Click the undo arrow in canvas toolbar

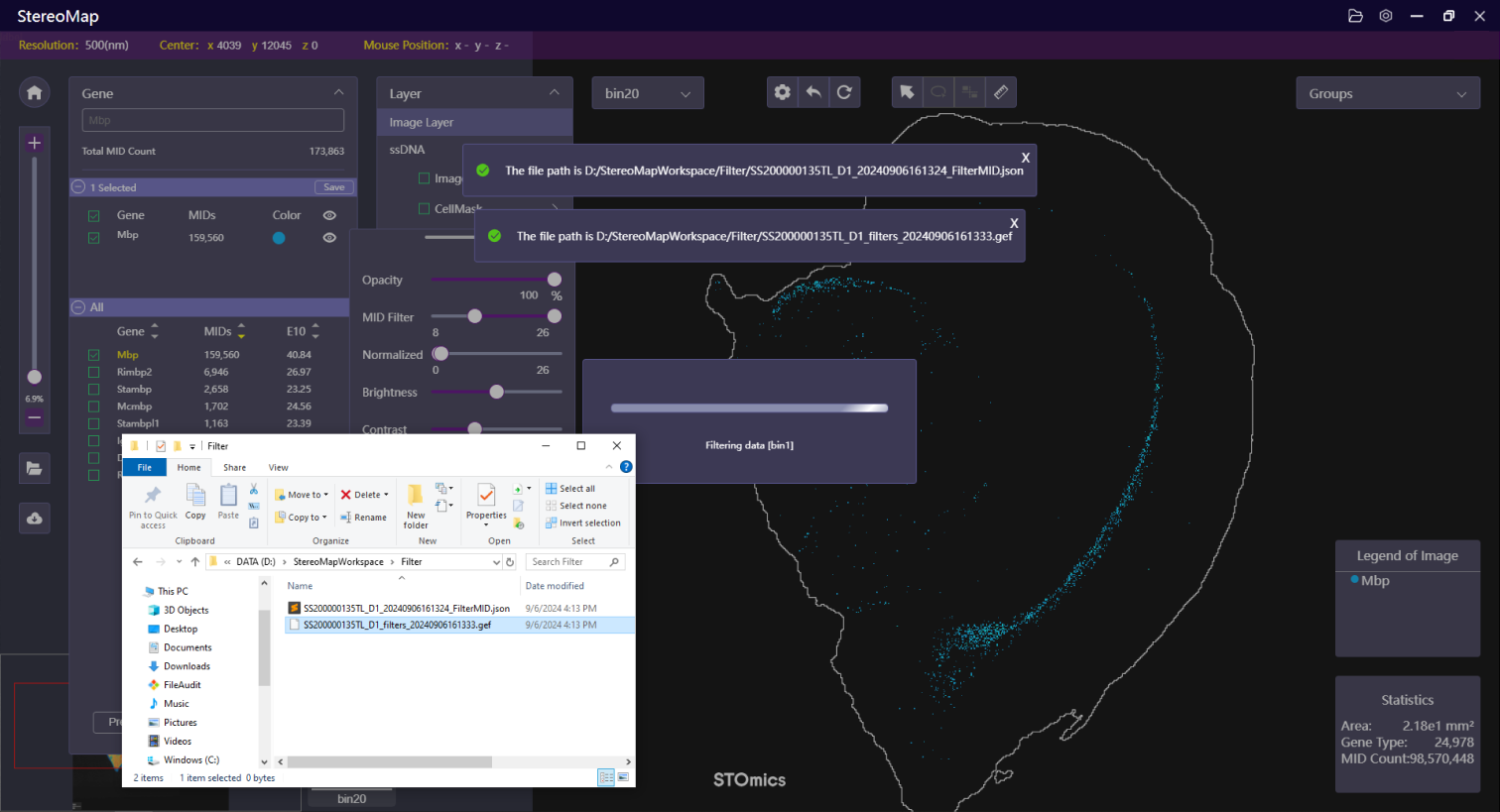813,92
